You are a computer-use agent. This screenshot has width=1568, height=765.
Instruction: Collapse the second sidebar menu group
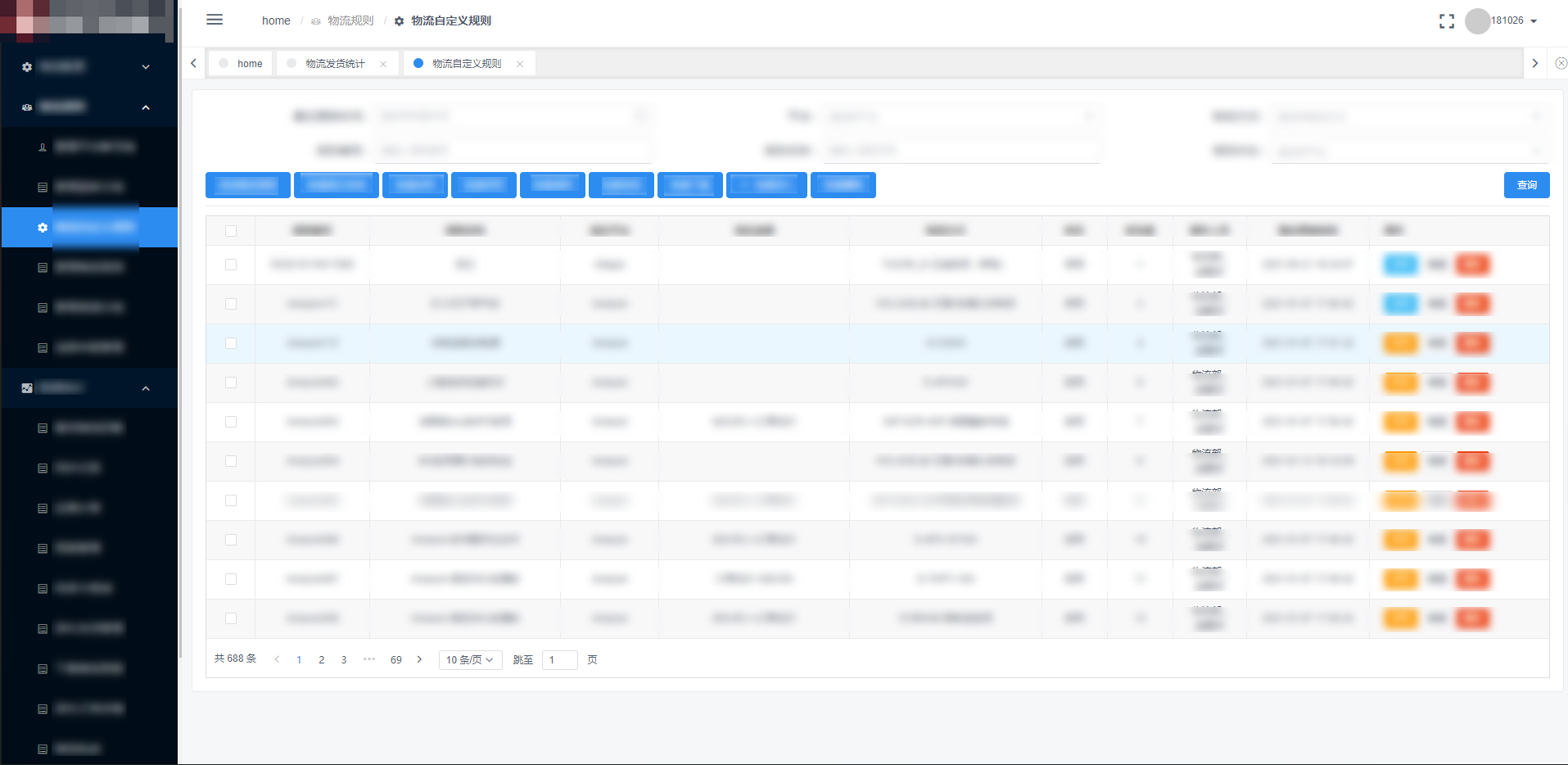[145, 107]
